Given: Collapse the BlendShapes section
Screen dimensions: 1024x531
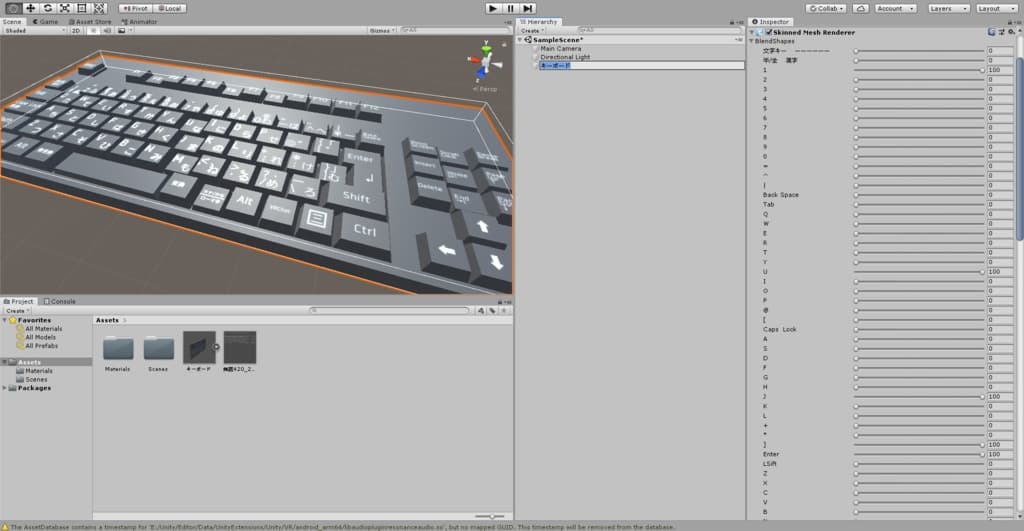Looking at the screenshot, I should [752, 41].
